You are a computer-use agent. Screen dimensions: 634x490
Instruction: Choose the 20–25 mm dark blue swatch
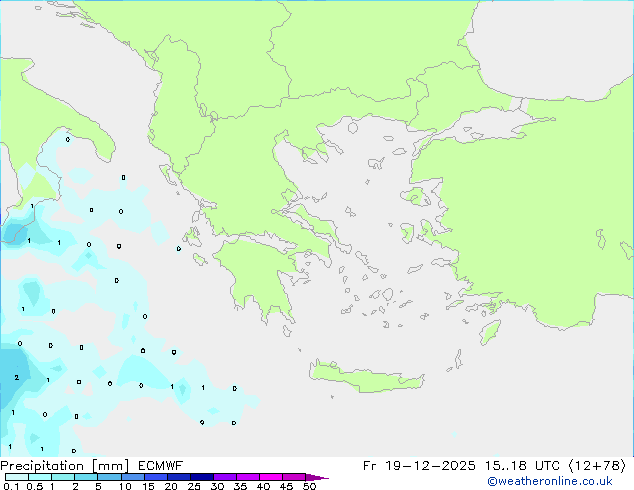[179, 477]
